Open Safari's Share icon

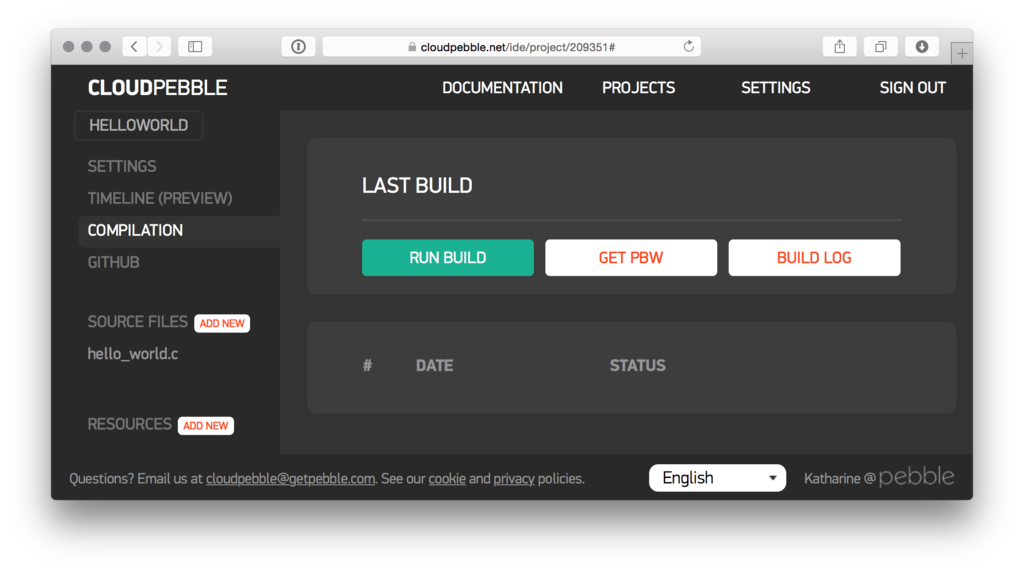click(840, 46)
